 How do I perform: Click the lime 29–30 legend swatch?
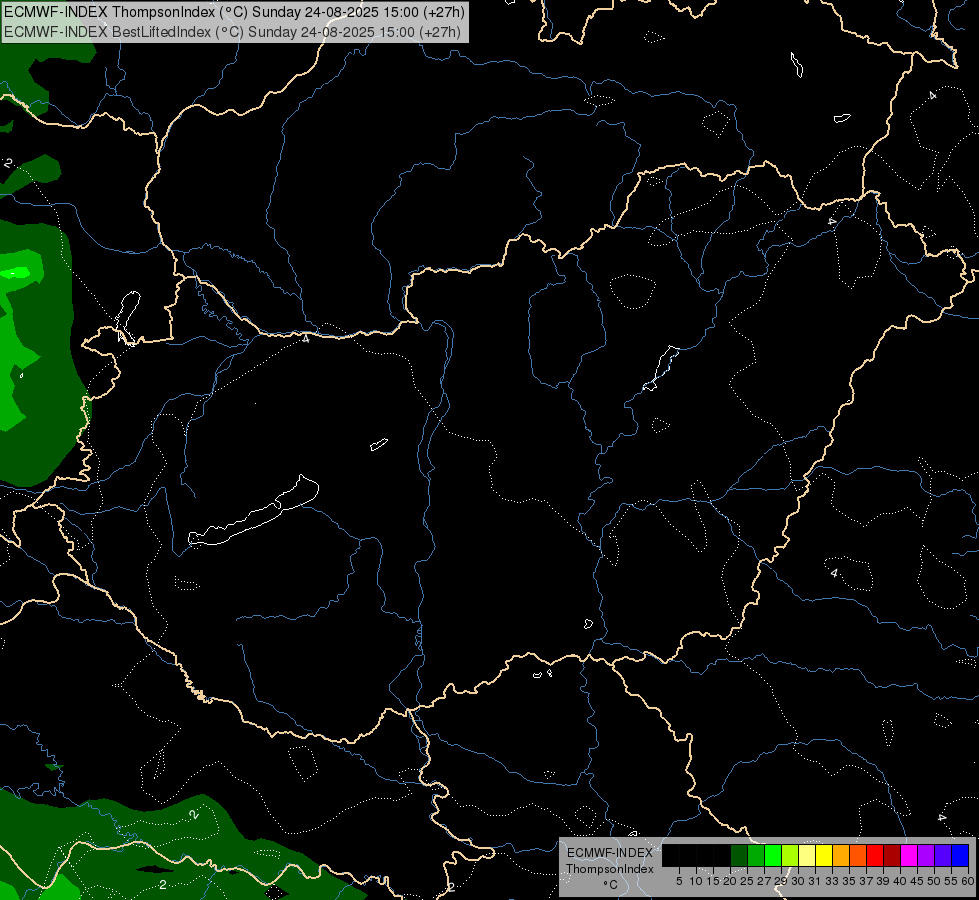tap(790, 855)
